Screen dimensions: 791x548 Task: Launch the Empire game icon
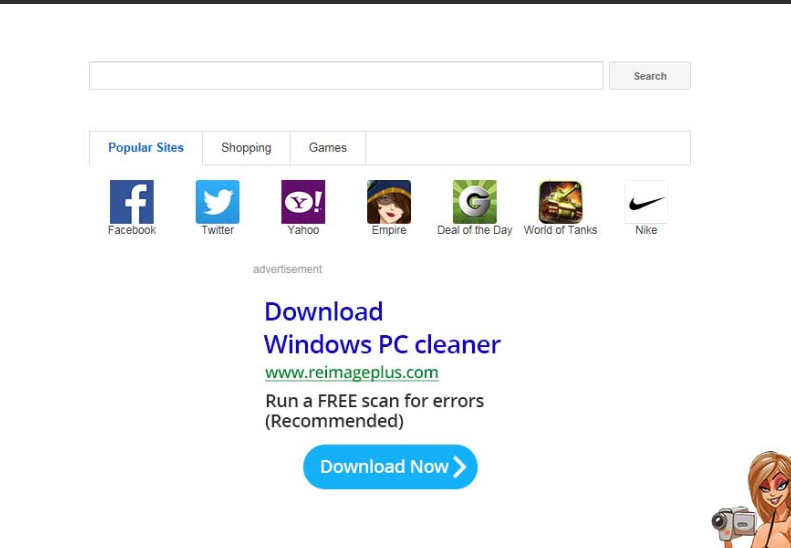[x=389, y=202]
